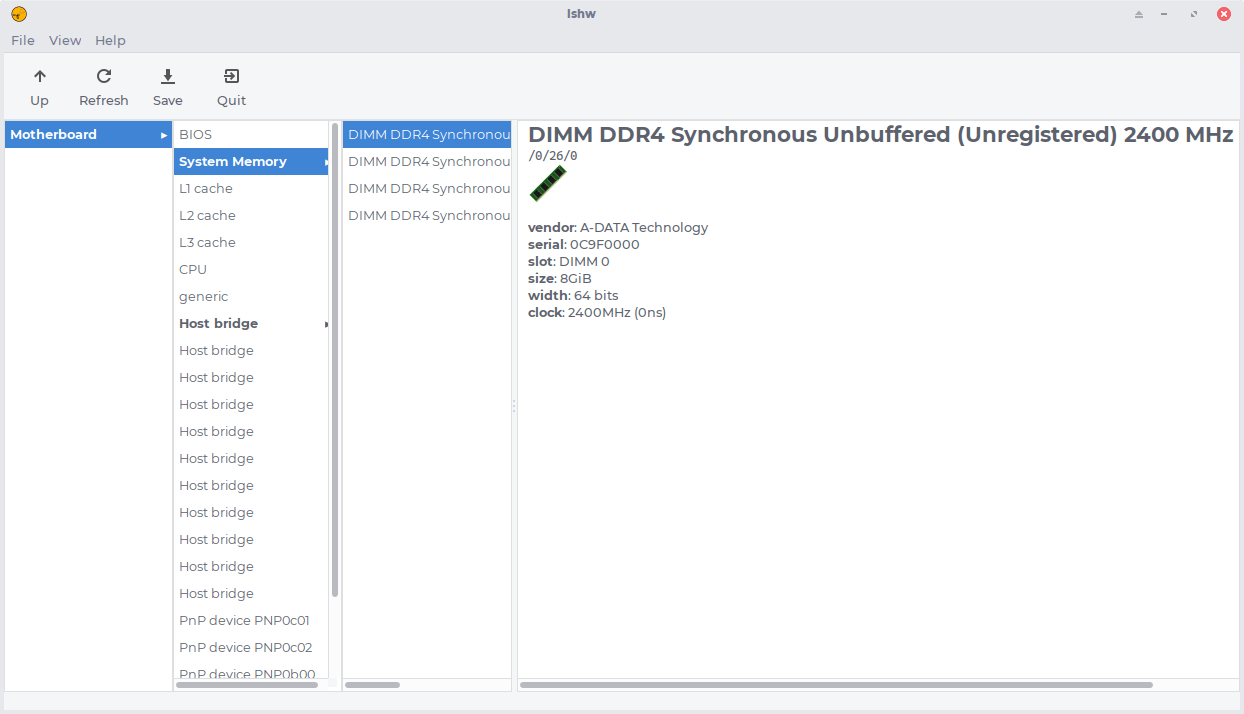1244x714 pixels.
Task: Select the CPU entry
Action: [x=251, y=269]
